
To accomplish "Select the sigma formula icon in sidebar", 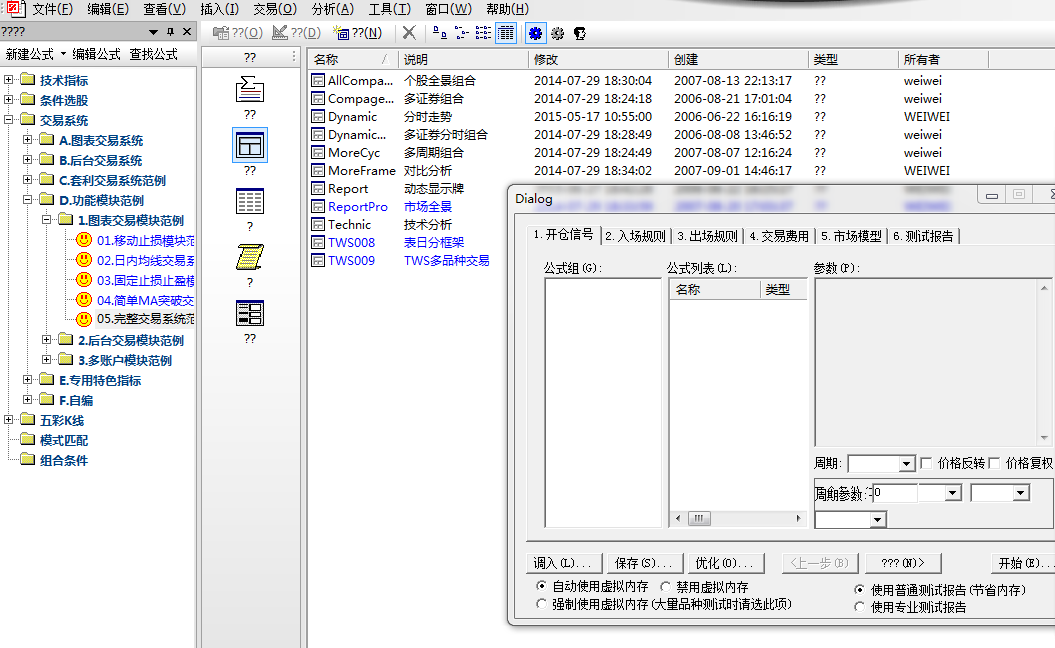I will 249,92.
